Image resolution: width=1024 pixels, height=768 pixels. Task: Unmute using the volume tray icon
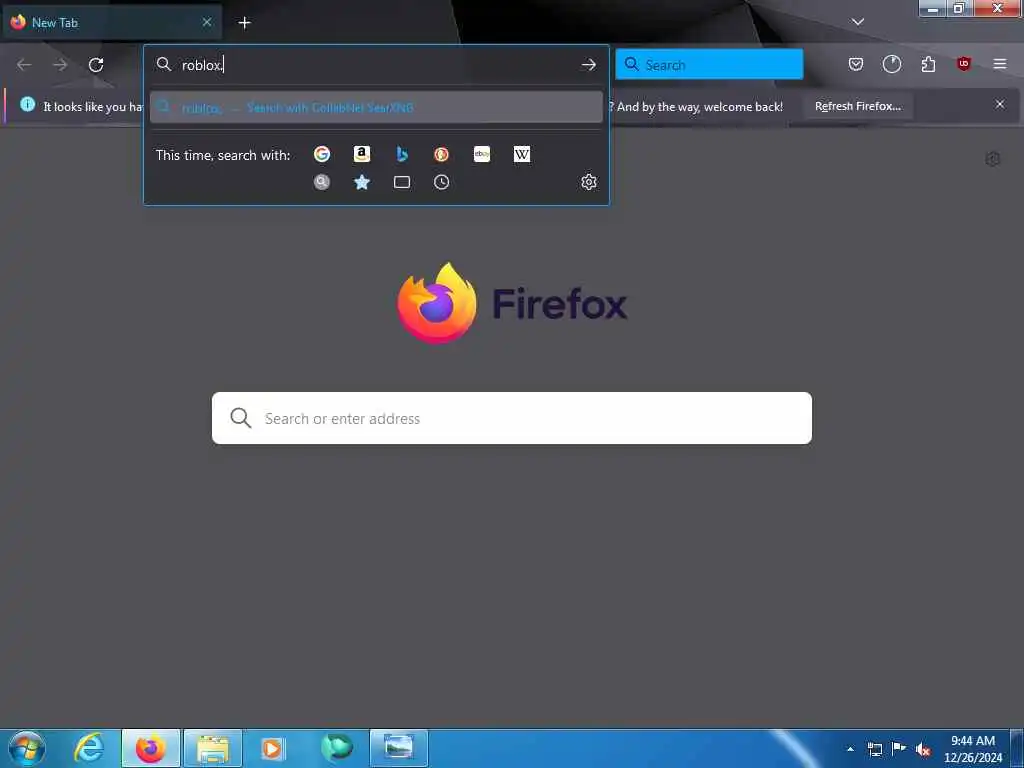click(923, 749)
